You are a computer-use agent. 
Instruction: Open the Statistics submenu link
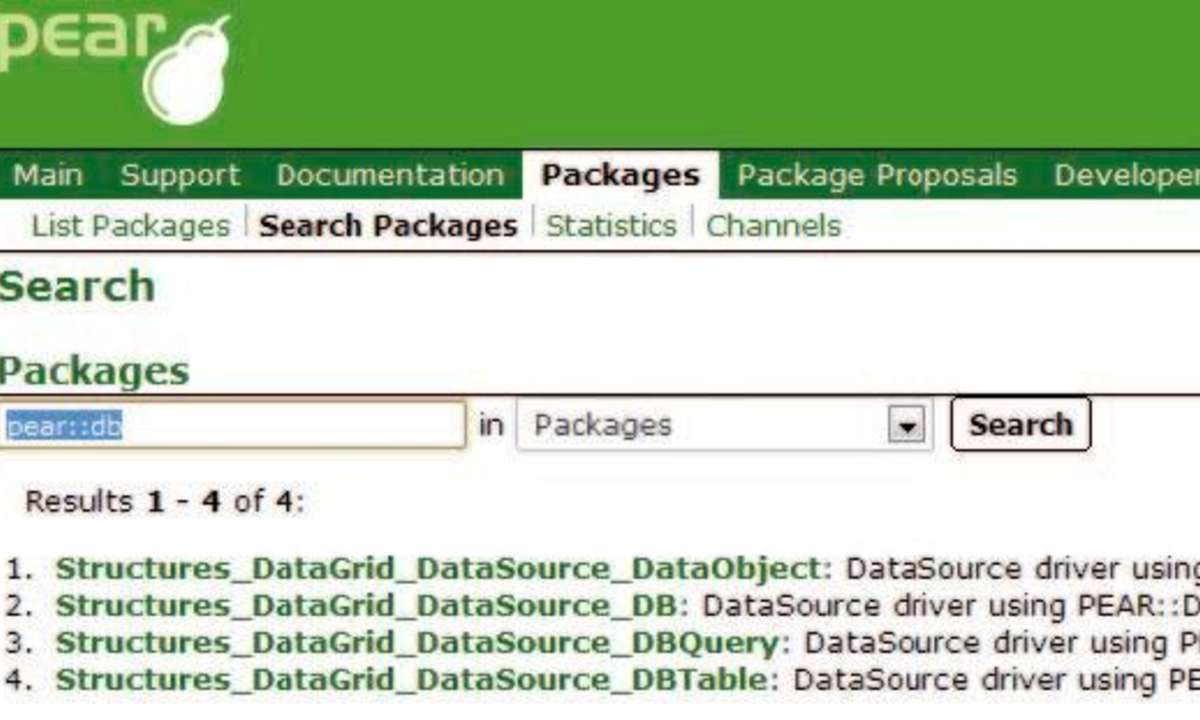click(611, 226)
